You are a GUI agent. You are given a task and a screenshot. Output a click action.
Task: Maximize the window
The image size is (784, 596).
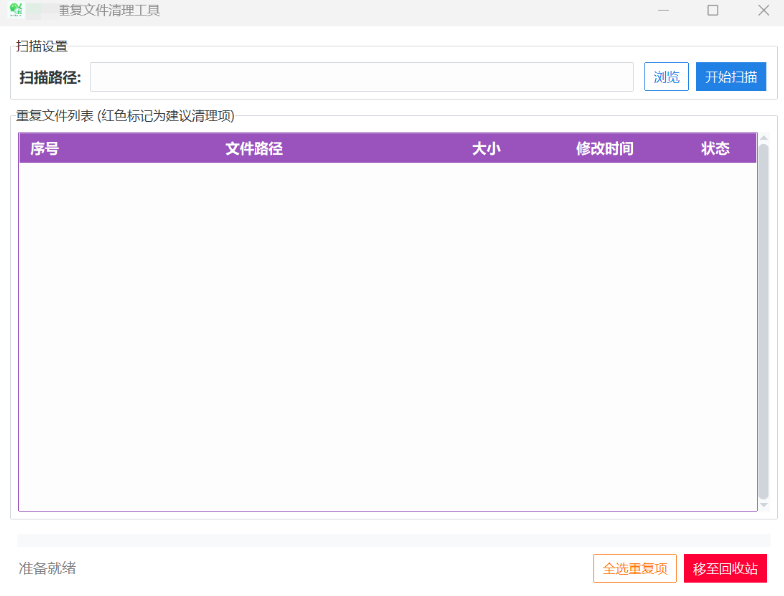(712, 10)
